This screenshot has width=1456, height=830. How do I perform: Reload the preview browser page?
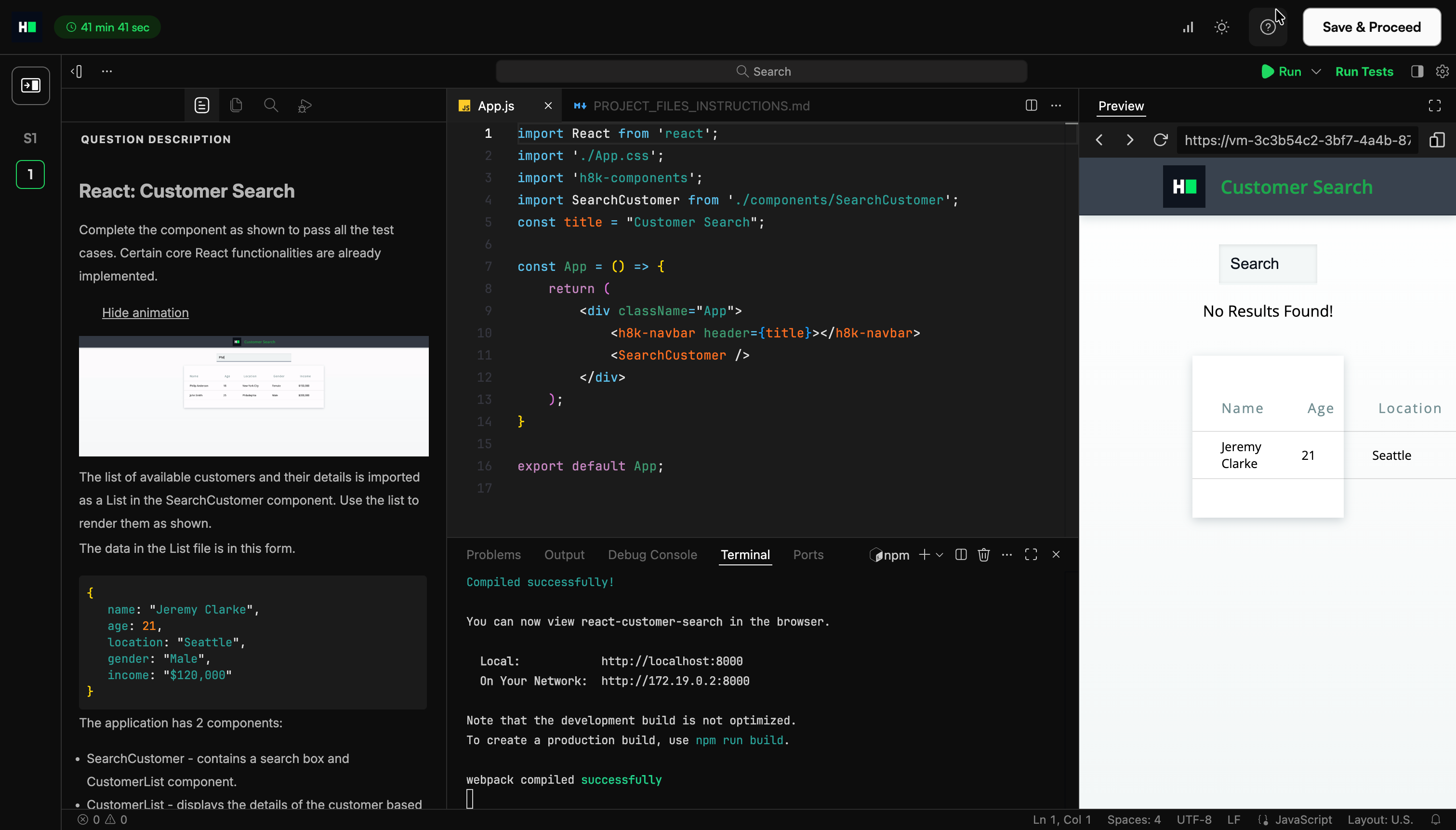[1160, 140]
